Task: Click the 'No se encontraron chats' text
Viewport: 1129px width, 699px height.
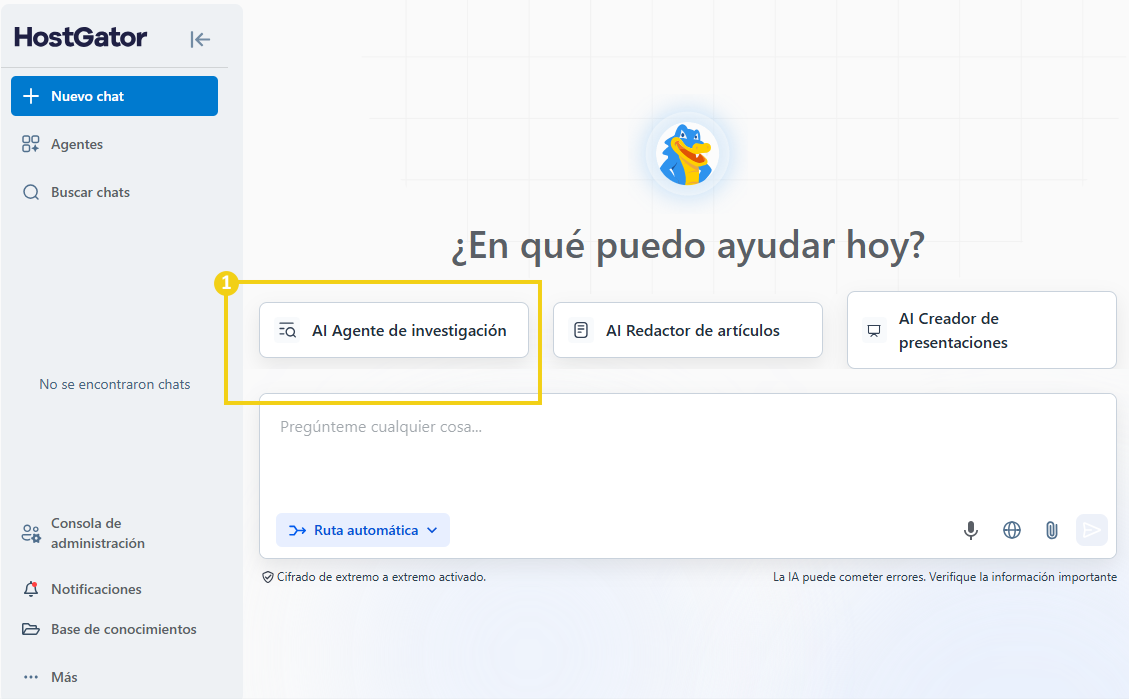Action: pyautogui.click(x=114, y=384)
